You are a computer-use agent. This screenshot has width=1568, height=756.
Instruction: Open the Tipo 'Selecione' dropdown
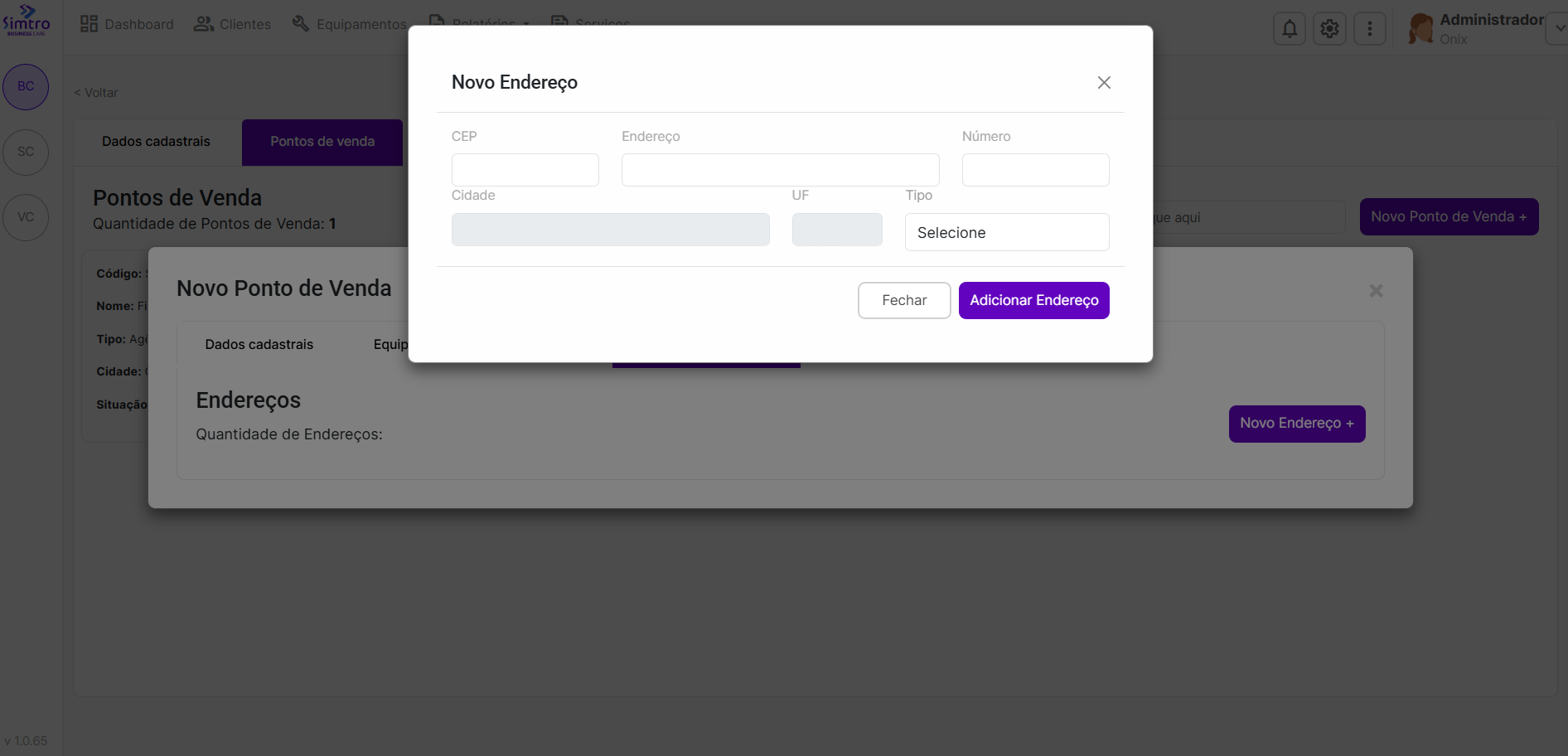coord(1006,232)
